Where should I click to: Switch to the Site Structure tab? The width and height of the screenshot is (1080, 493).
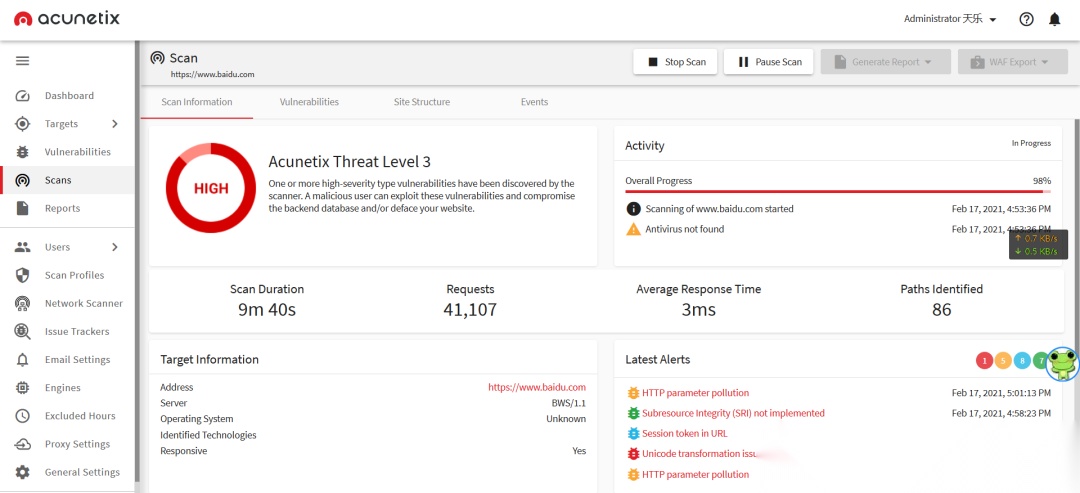[422, 102]
